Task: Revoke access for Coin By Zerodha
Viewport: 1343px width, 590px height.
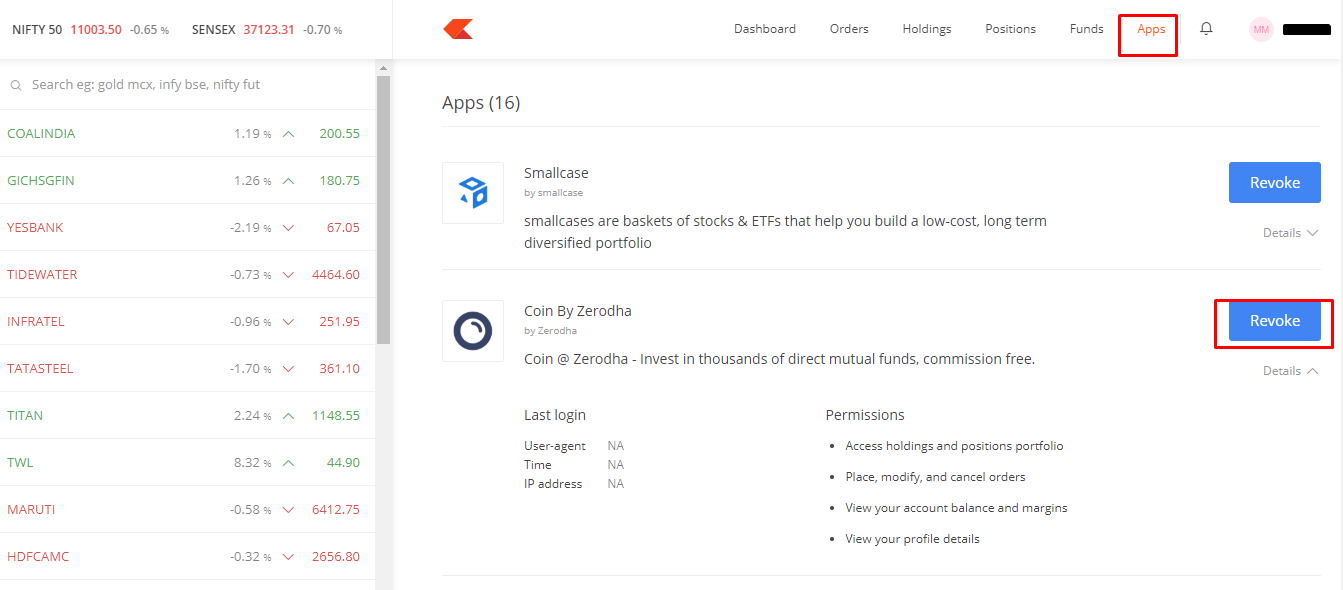Action: 1275,321
